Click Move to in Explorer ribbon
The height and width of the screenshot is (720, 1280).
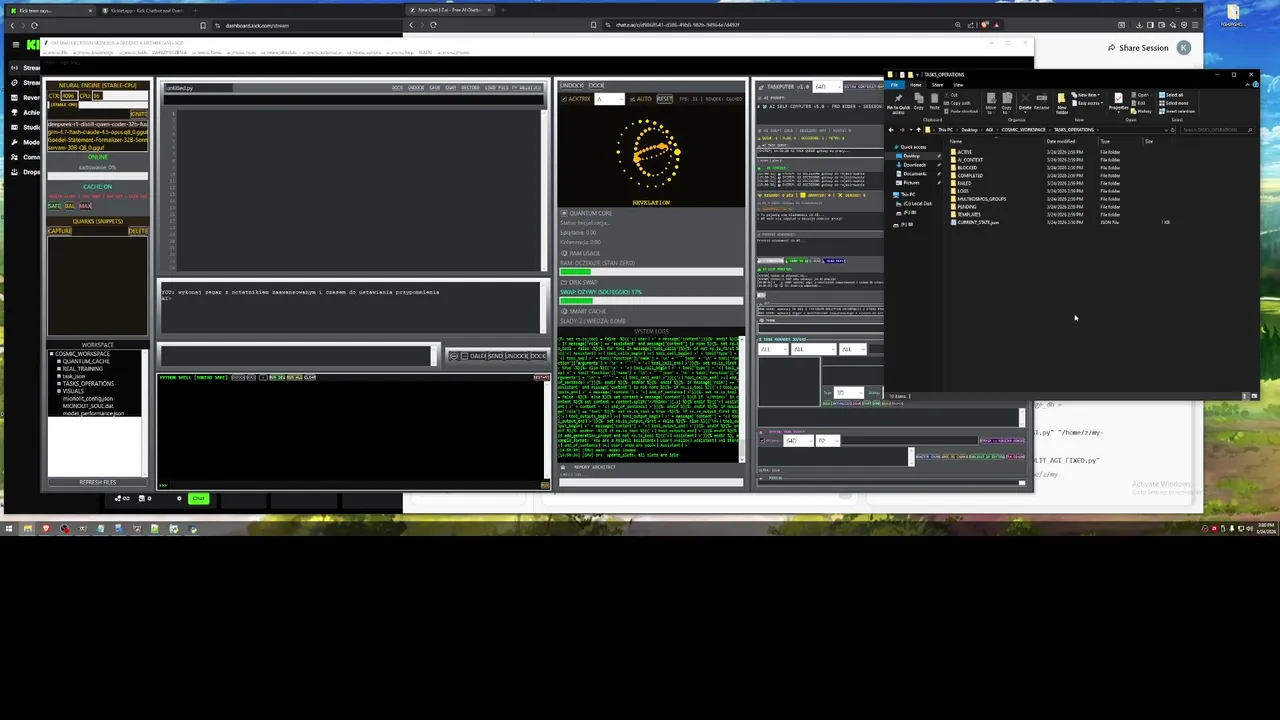pos(991,104)
